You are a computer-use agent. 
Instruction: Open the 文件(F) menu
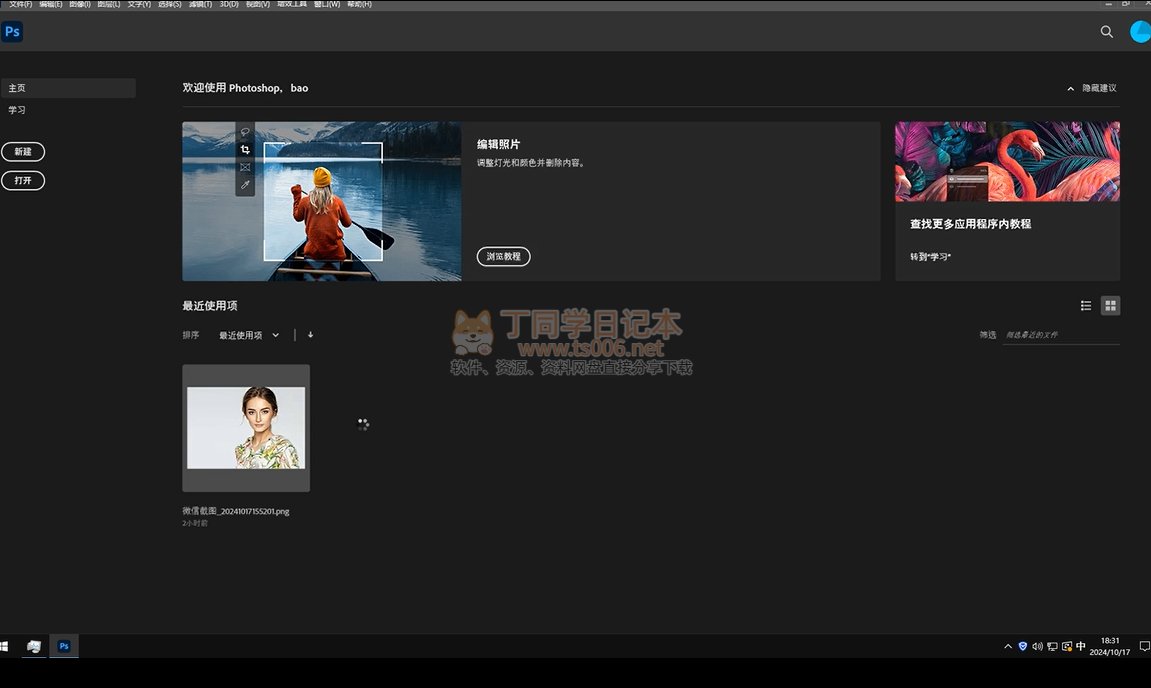20,4
